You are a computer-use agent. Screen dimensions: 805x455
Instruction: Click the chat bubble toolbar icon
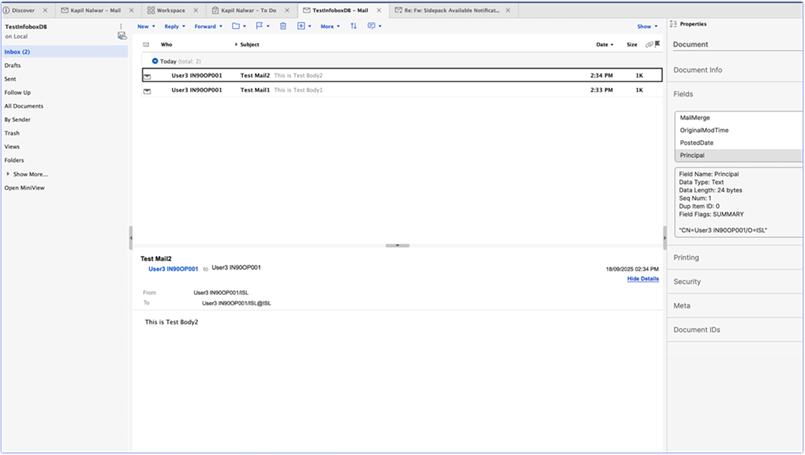(374, 26)
